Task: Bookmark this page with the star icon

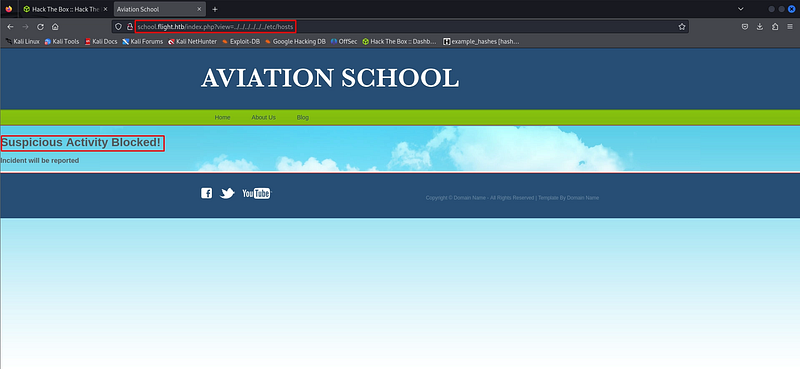Action: click(682, 27)
